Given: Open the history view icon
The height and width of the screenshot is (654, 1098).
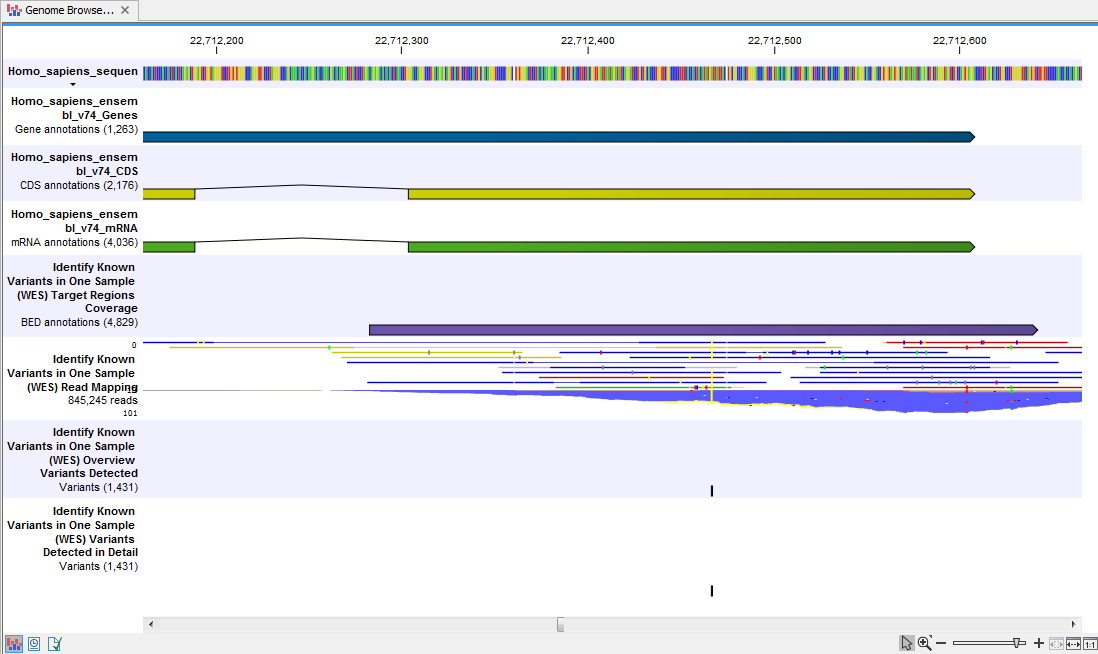Looking at the screenshot, I should tap(34, 643).
